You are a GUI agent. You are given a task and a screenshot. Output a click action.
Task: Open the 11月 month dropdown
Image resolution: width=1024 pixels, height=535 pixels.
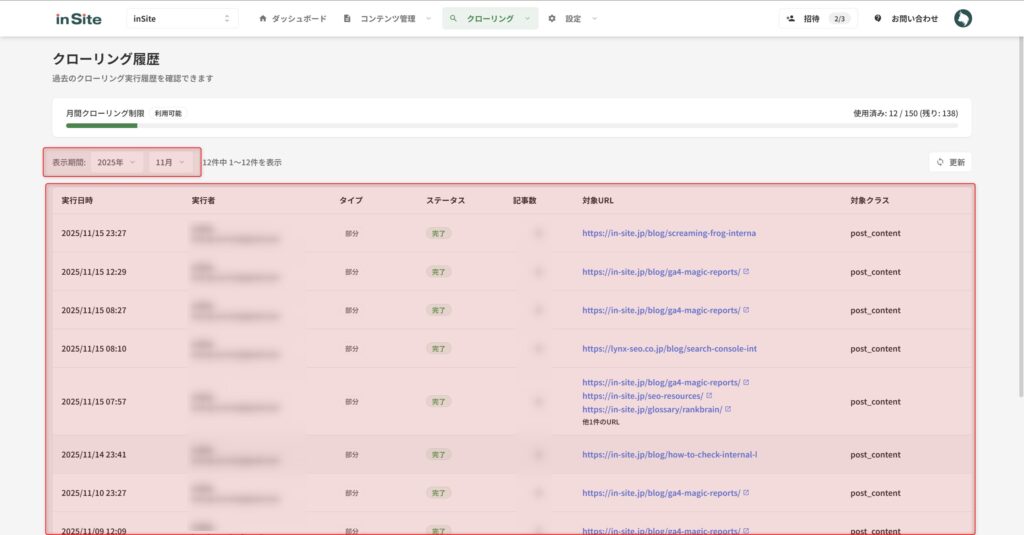(x=170, y=162)
